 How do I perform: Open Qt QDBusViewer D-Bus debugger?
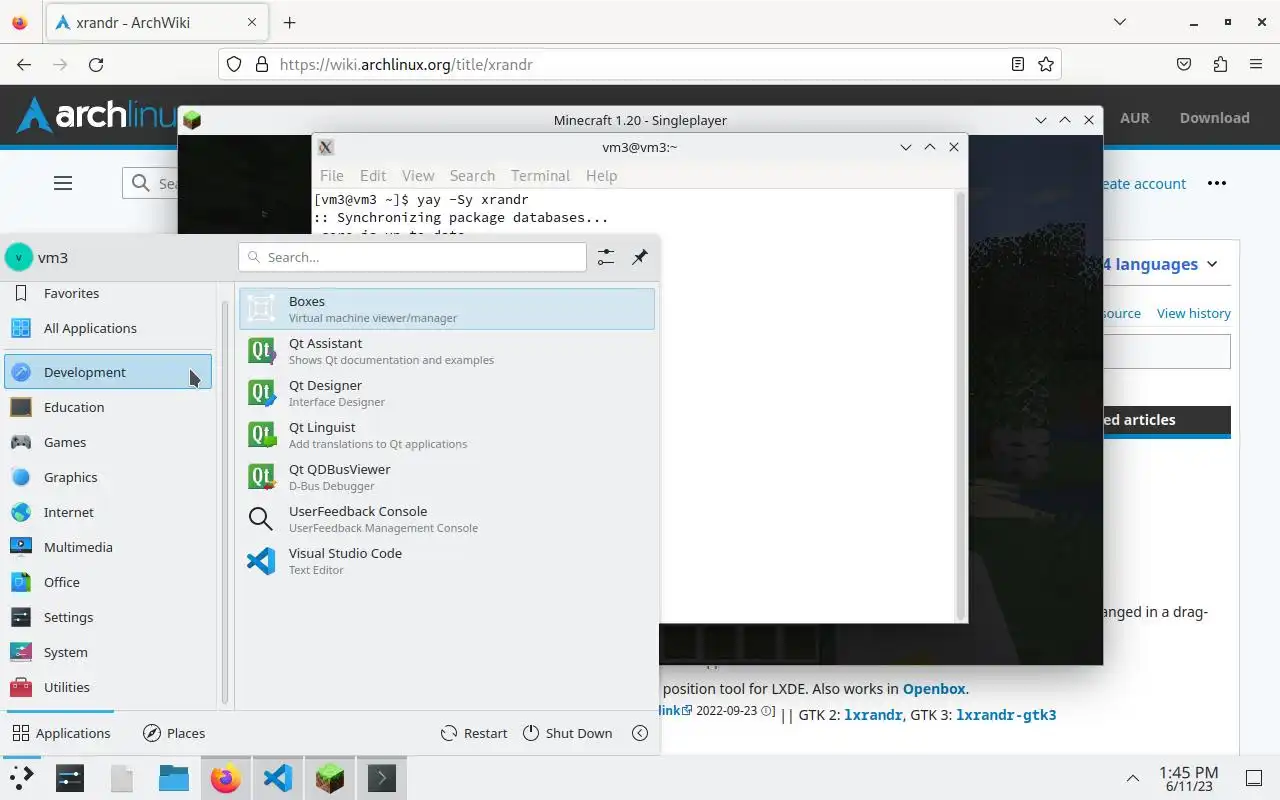click(x=447, y=477)
